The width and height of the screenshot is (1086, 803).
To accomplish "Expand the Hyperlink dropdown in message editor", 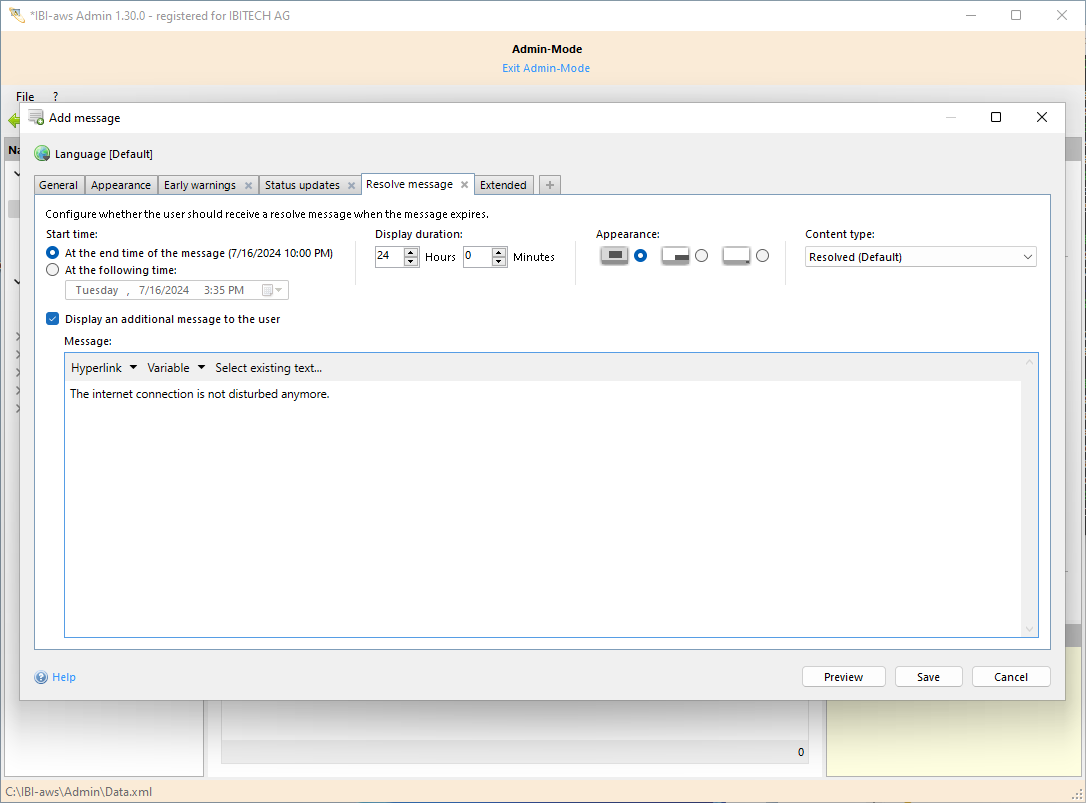I will 104,368.
